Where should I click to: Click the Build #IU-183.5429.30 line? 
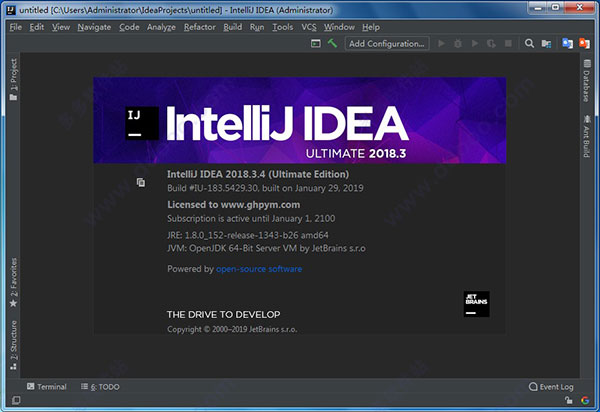point(265,188)
